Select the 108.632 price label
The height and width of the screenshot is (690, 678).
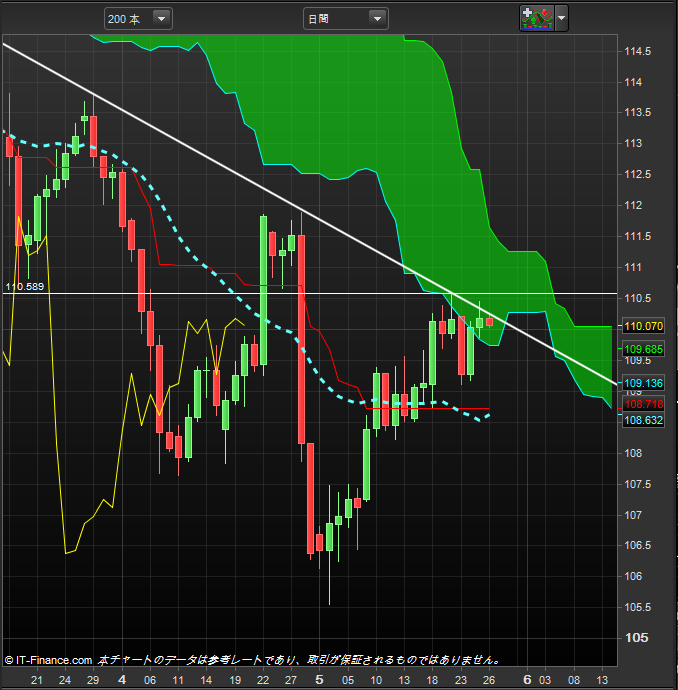click(643, 420)
